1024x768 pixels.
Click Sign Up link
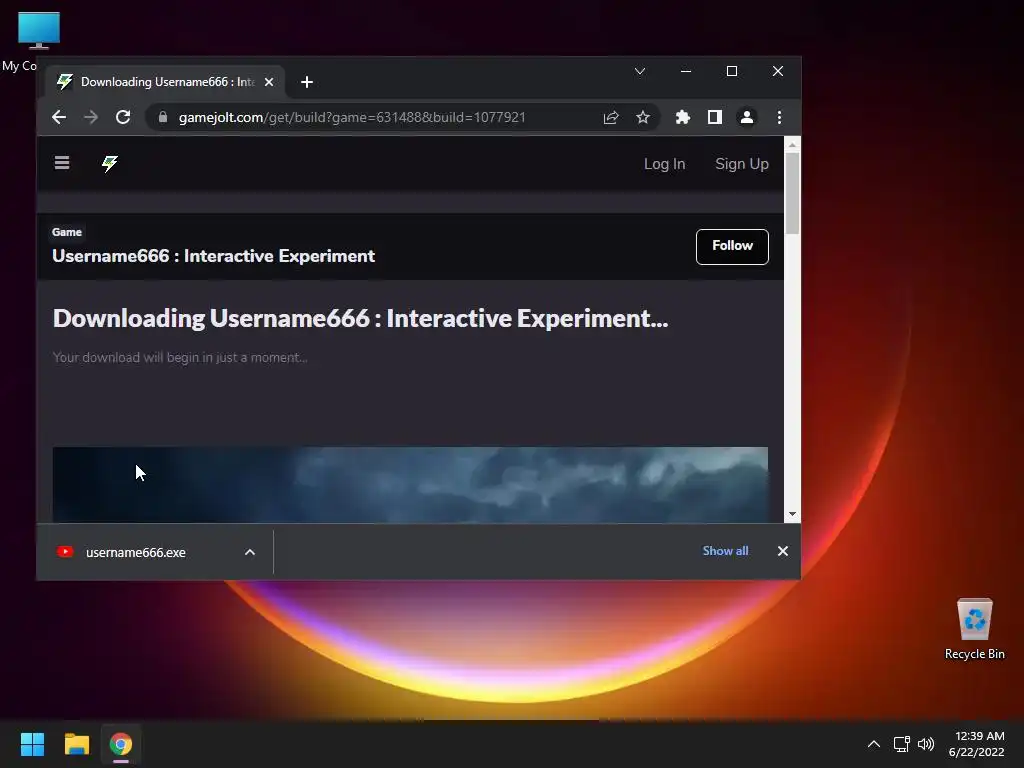(741, 164)
